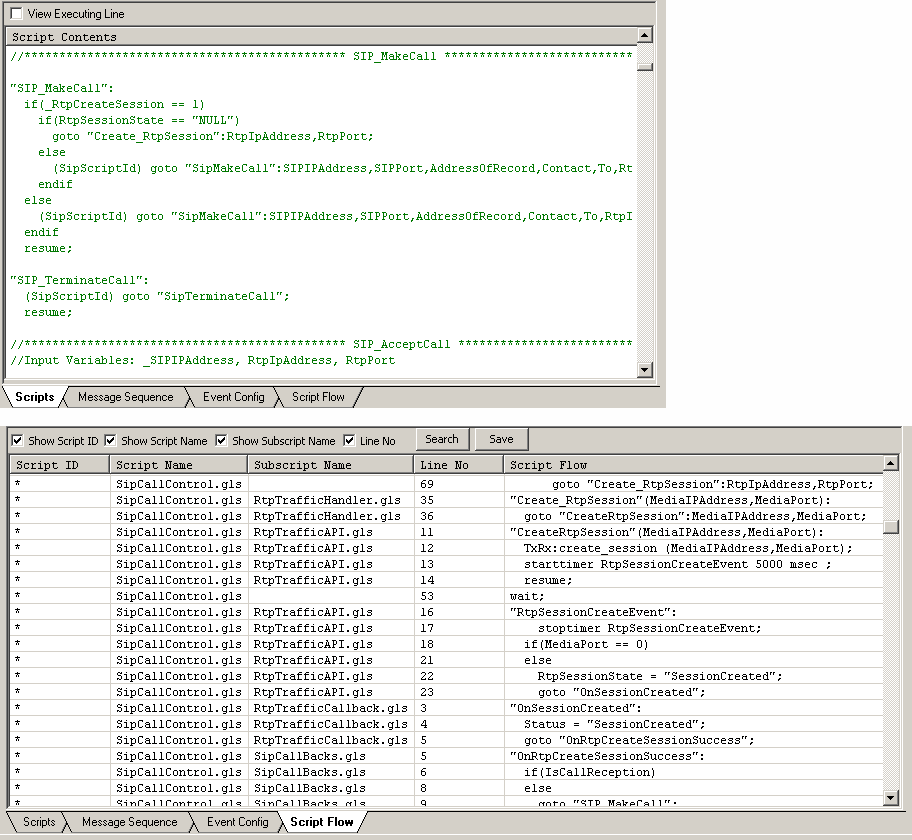Sort by the Subscript Name column header
Viewport: 912px width, 840px height.
click(330, 465)
